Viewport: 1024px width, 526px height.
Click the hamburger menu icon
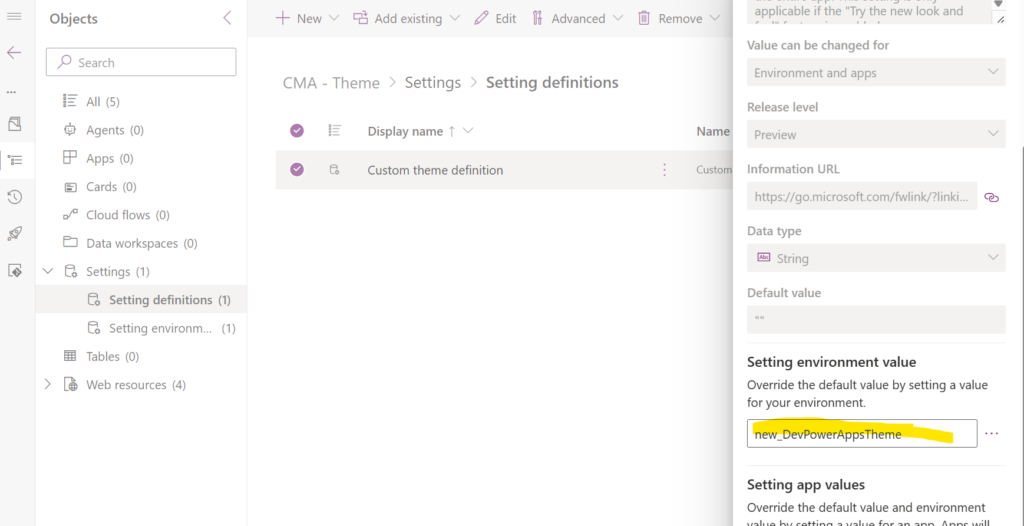(x=14, y=17)
